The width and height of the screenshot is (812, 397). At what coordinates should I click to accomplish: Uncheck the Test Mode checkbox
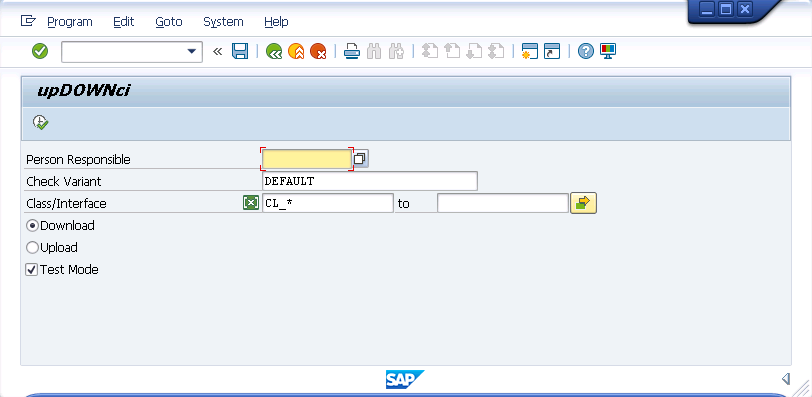coord(32,270)
